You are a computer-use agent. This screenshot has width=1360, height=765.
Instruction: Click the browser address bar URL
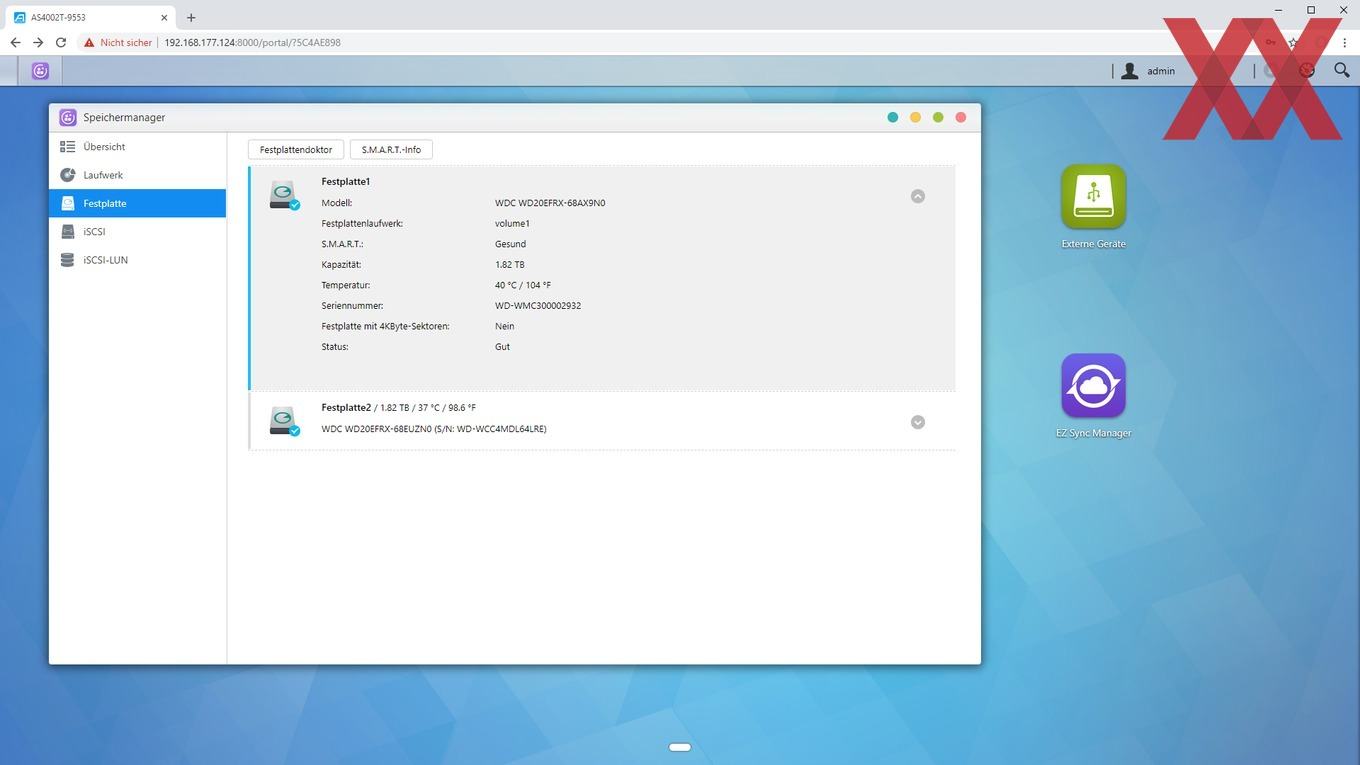pos(252,43)
